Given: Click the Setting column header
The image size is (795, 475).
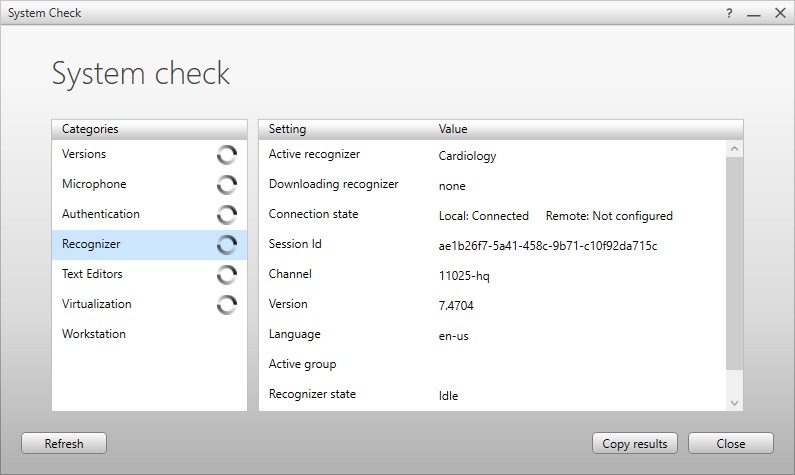Looking at the screenshot, I should [288, 129].
